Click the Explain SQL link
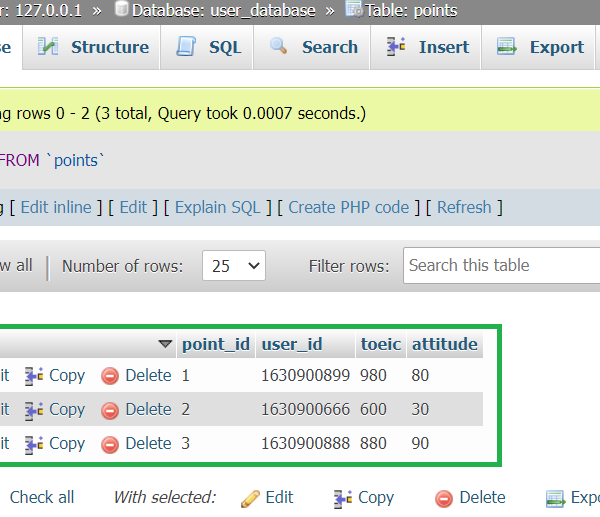 pos(217,207)
